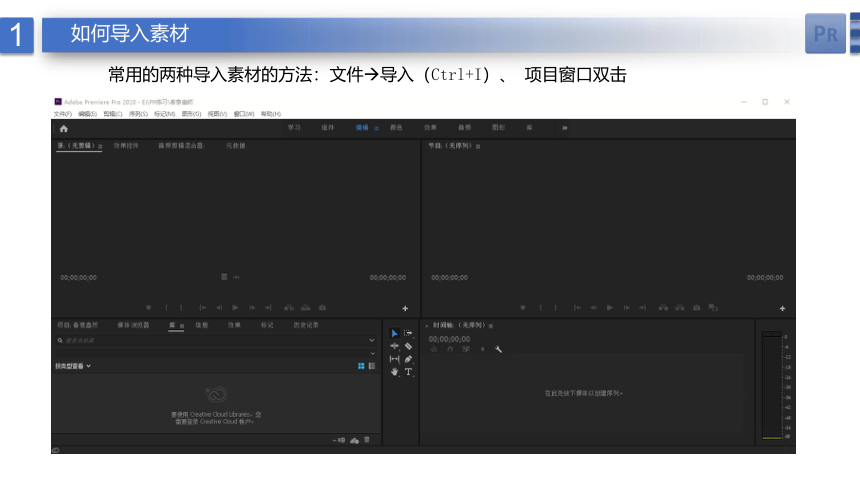Click Export Frame camera in Program monitor
Viewport: 860px width, 484px height.
click(697, 308)
